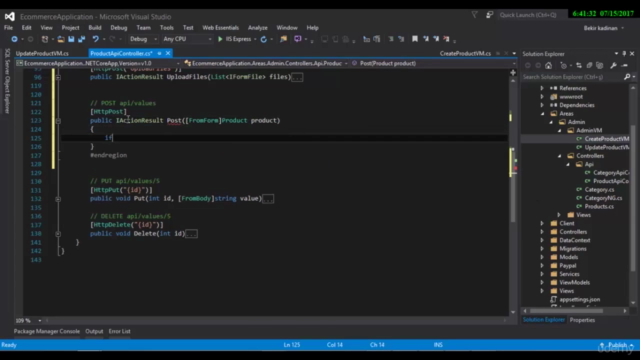This screenshot has width=640, height=360.
Task: Expand the Put method outline toggle
Action: (58, 199)
